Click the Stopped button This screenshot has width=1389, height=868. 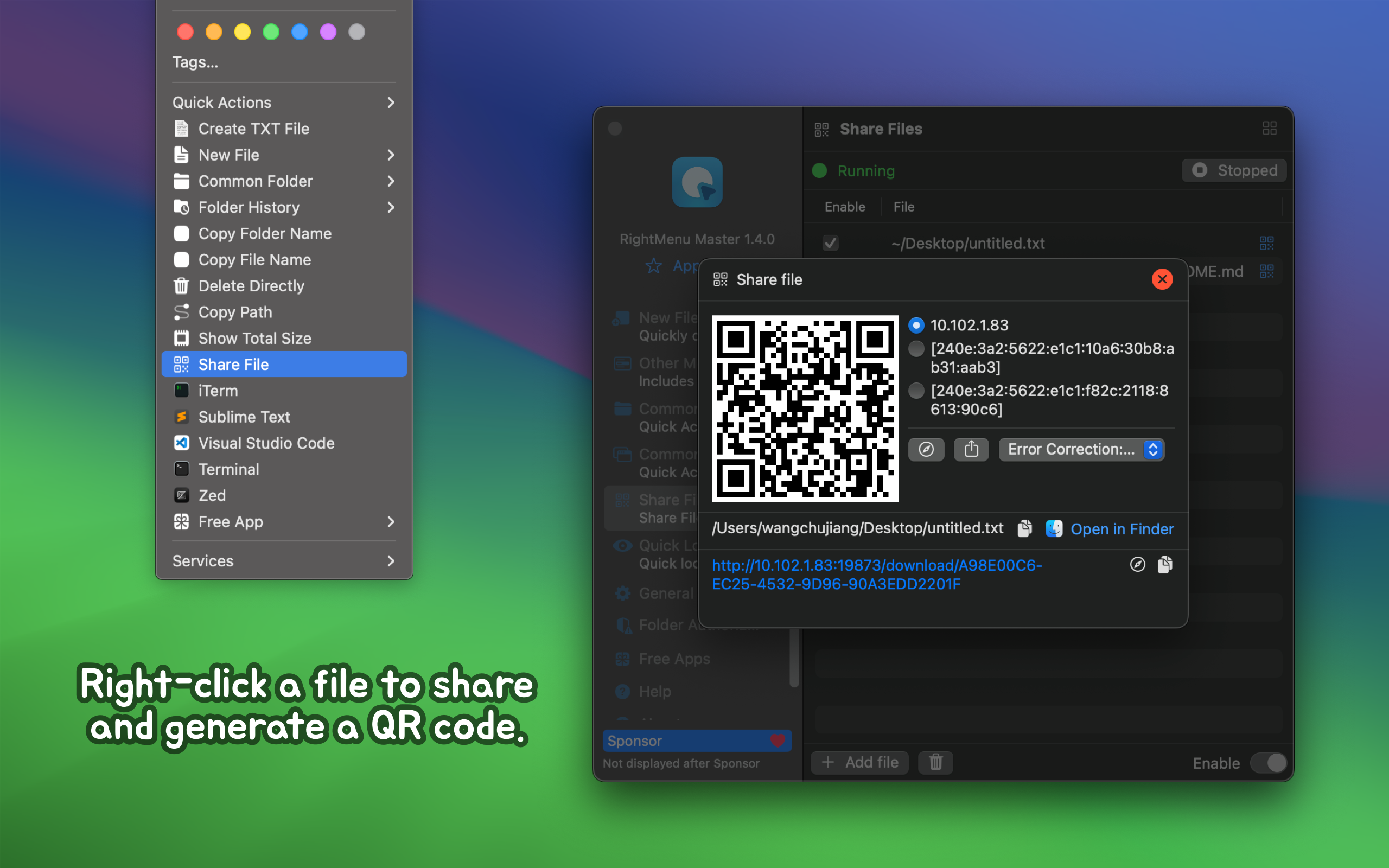pyautogui.click(x=1234, y=170)
